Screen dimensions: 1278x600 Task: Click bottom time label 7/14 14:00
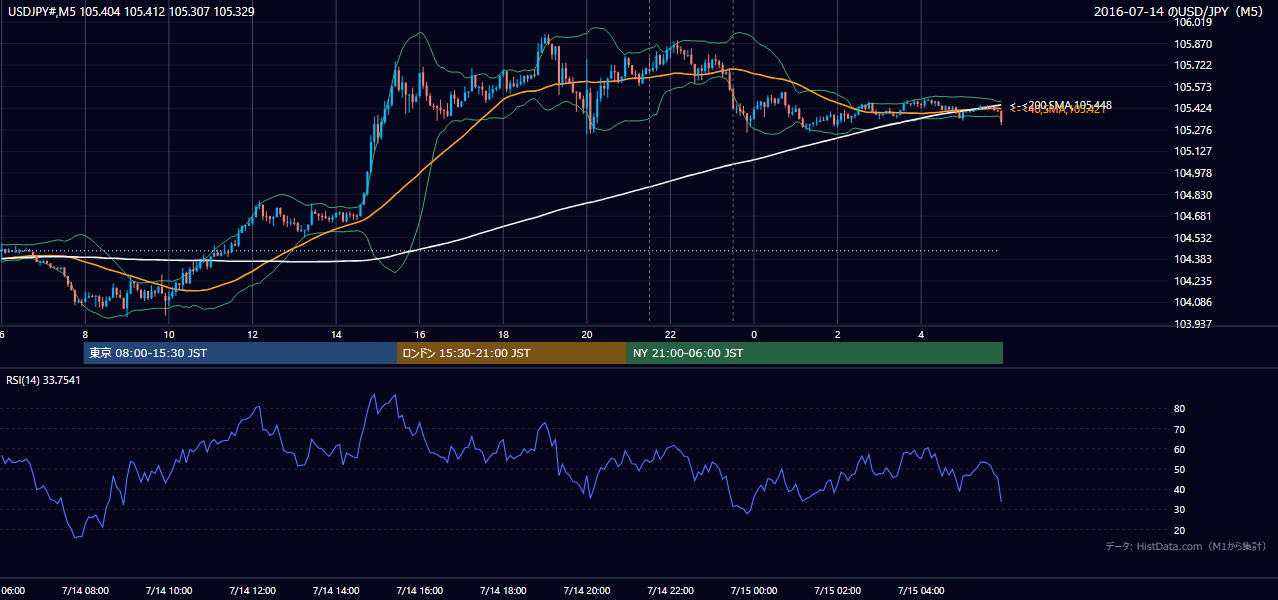coord(335,590)
